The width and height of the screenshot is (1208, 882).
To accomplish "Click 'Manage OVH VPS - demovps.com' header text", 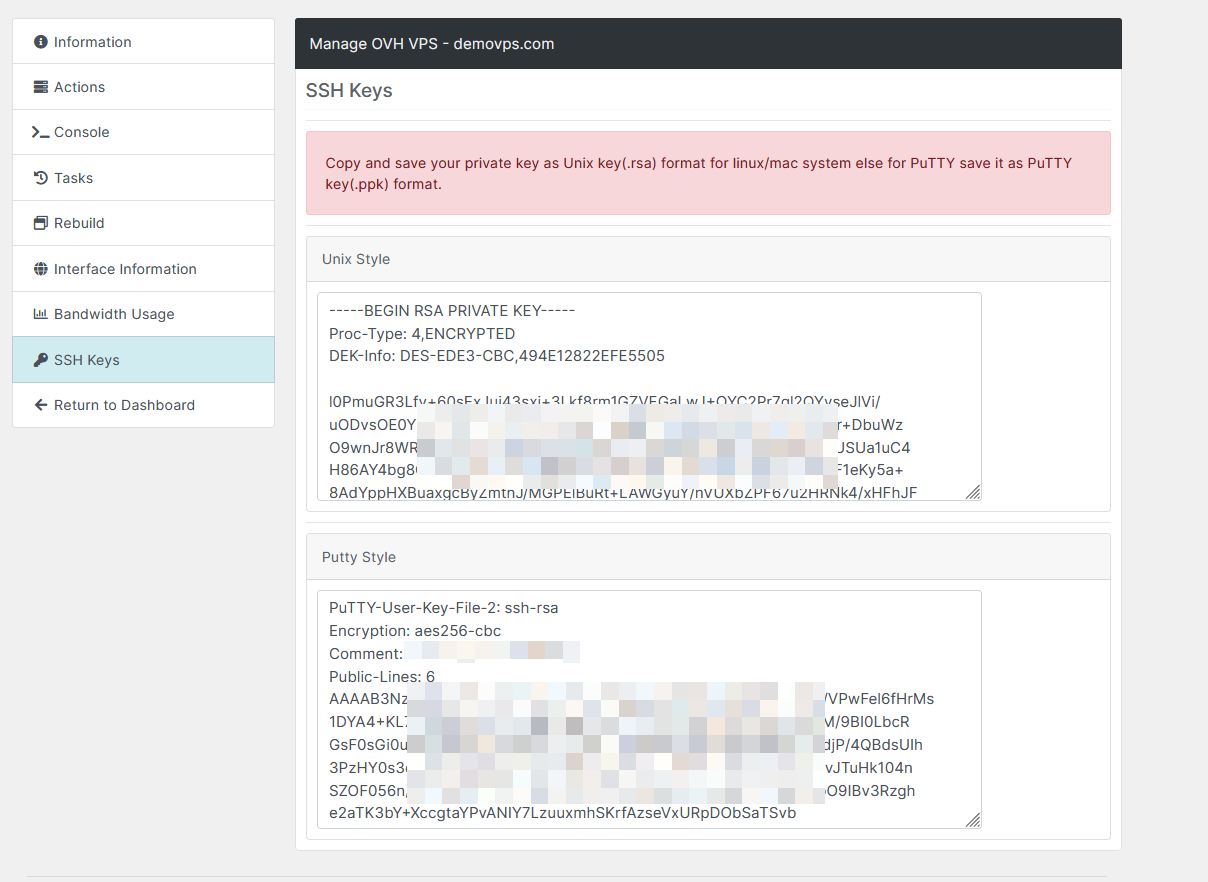I will pyautogui.click(x=432, y=44).
